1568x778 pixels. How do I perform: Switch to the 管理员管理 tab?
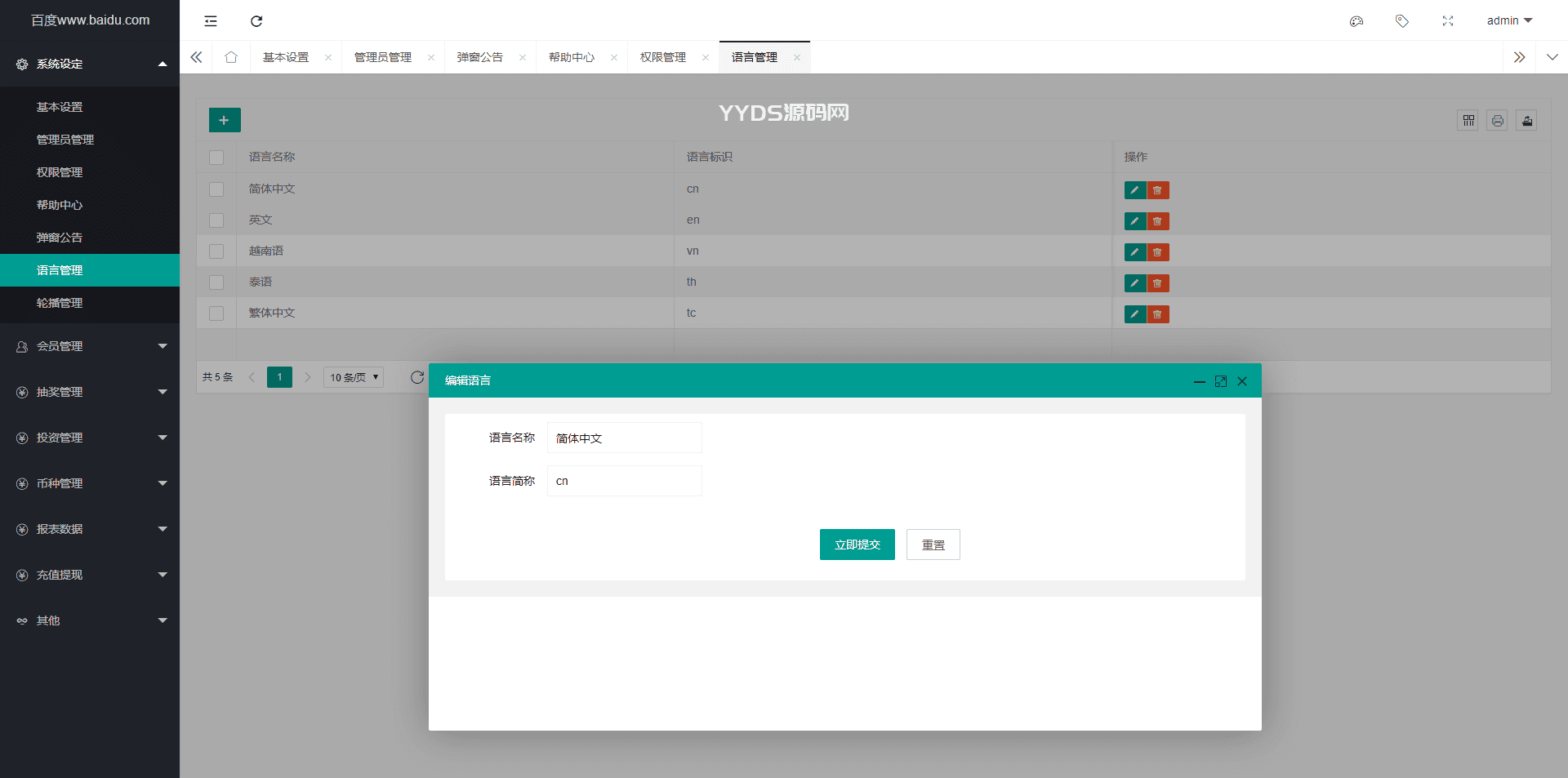(383, 57)
